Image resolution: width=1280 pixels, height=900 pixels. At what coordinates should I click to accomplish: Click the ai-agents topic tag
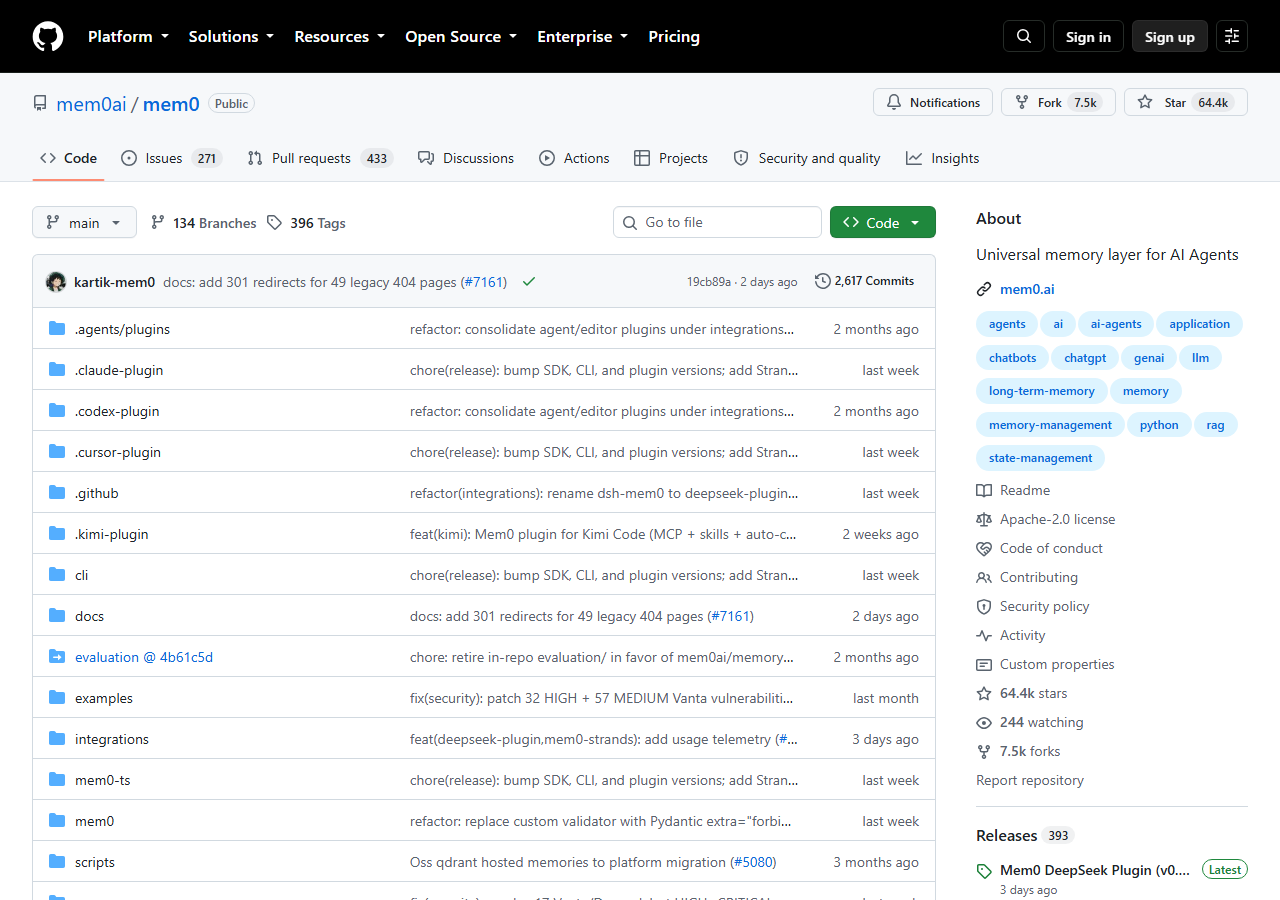pyautogui.click(x=1116, y=324)
